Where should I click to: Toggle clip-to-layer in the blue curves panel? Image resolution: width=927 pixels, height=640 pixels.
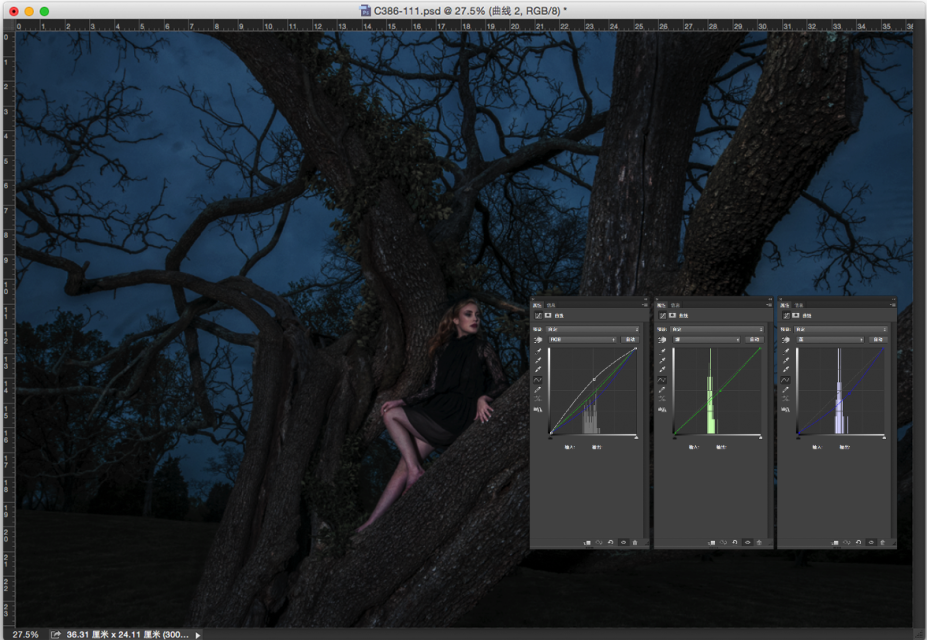click(835, 542)
